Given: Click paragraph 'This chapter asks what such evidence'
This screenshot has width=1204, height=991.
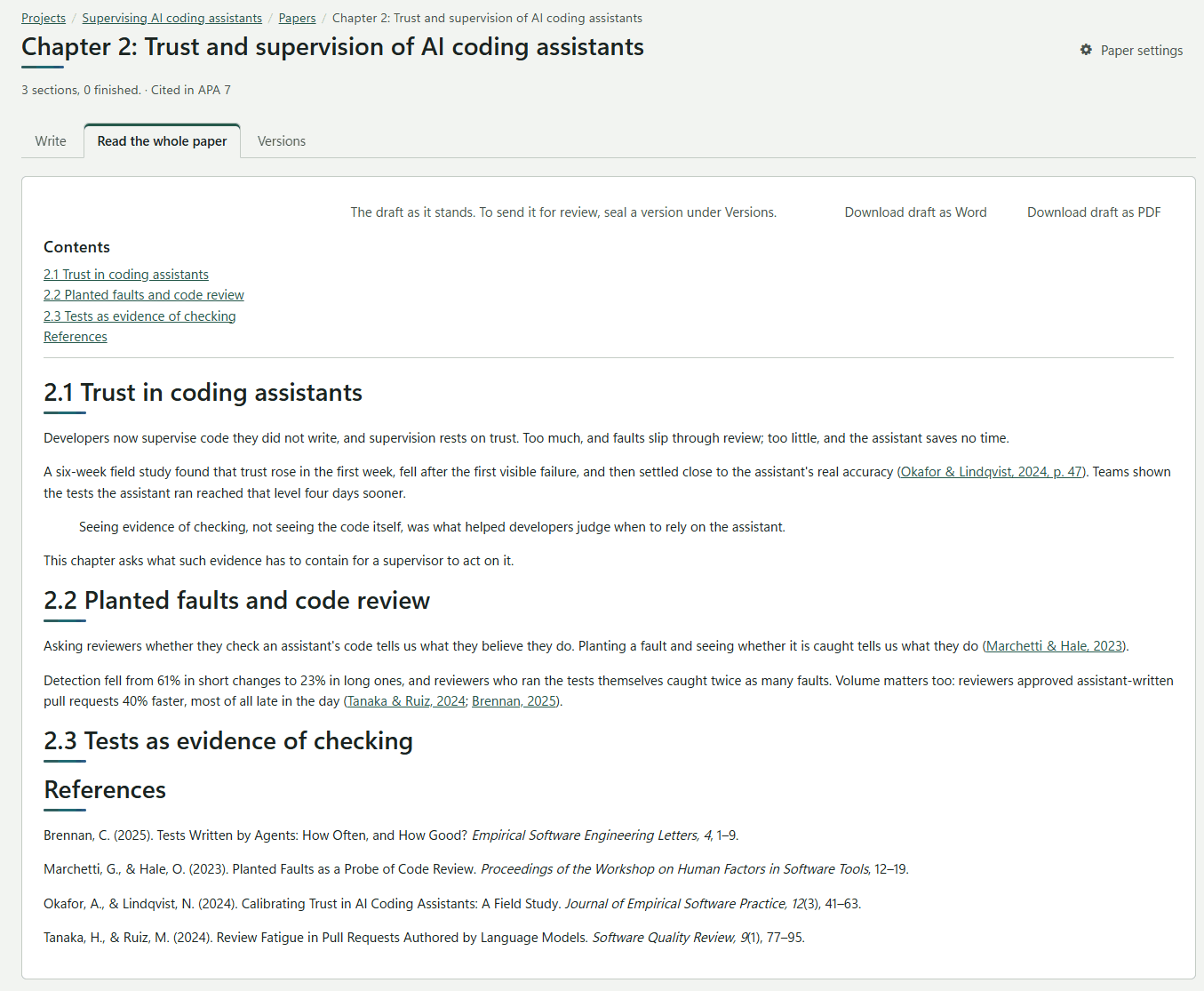Looking at the screenshot, I should tap(278, 561).
